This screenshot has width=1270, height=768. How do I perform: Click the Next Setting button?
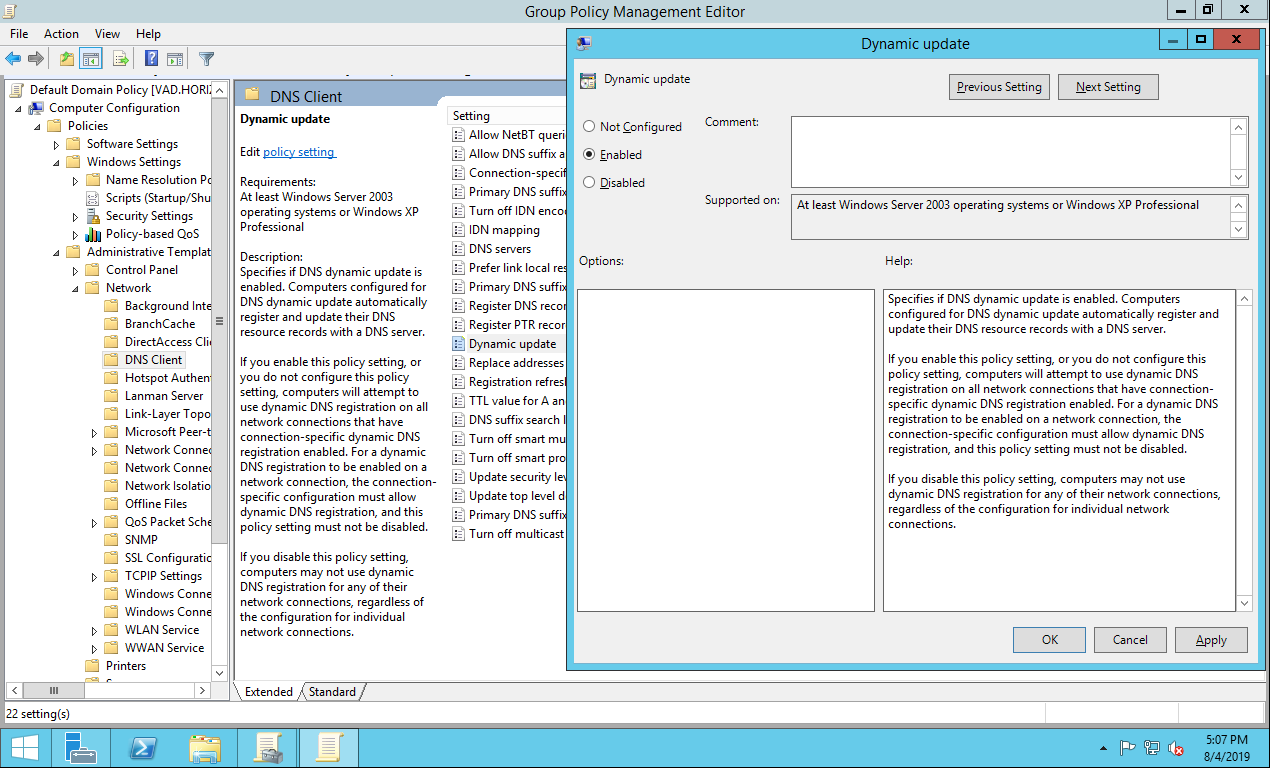pos(1107,87)
